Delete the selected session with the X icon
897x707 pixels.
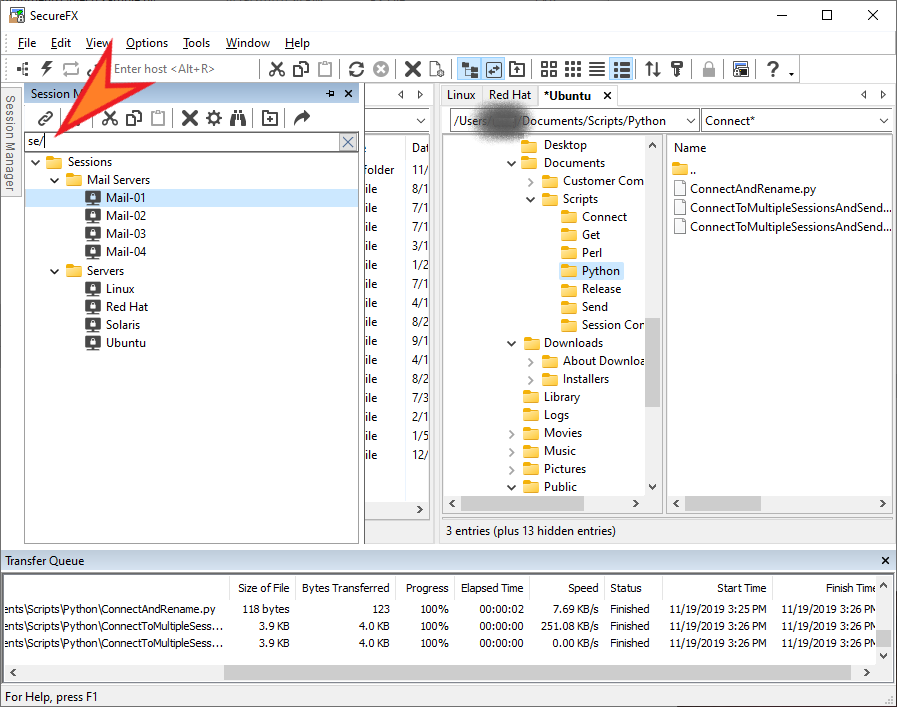[189, 118]
